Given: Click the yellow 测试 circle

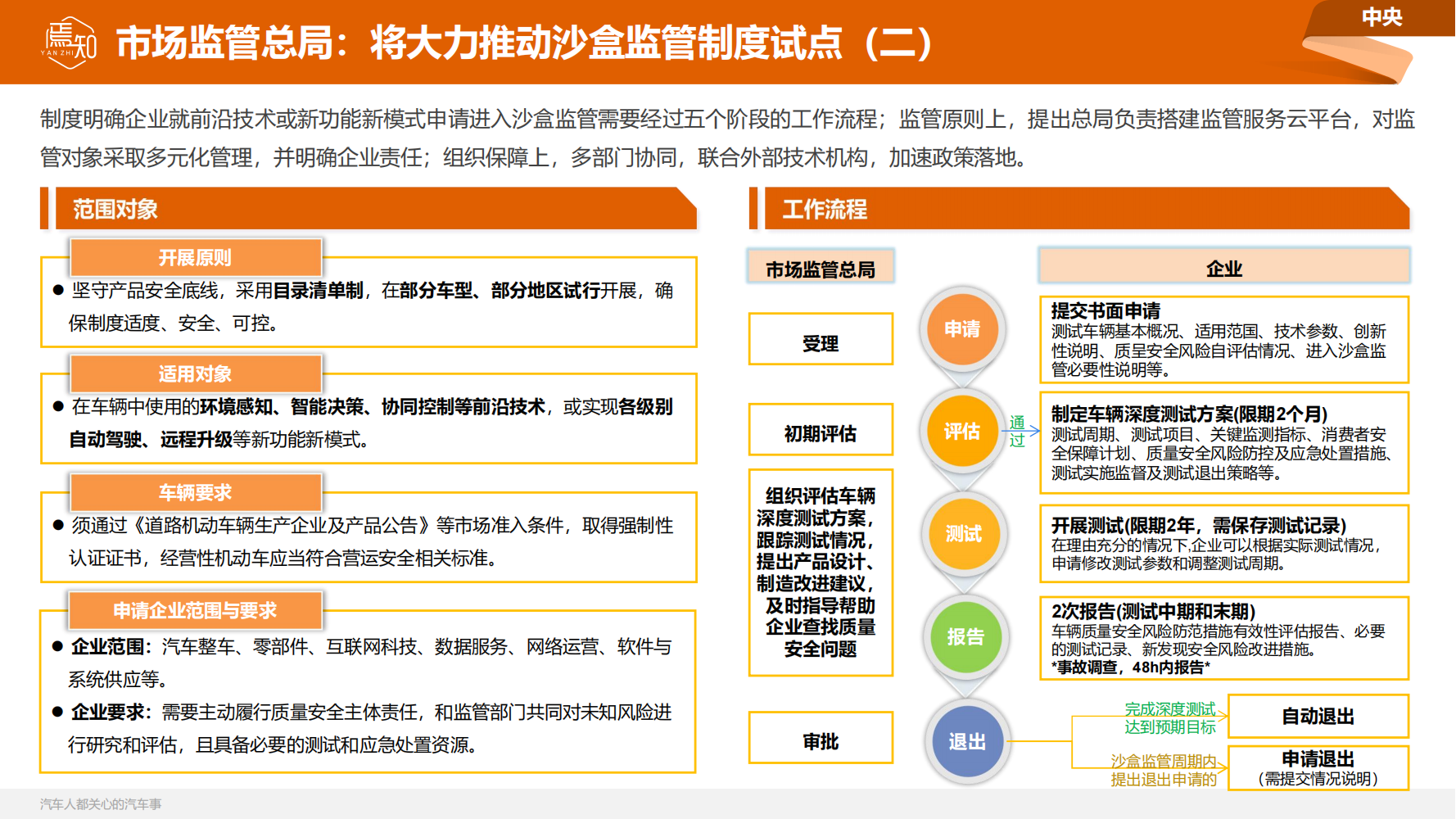Looking at the screenshot, I should [x=964, y=534].
